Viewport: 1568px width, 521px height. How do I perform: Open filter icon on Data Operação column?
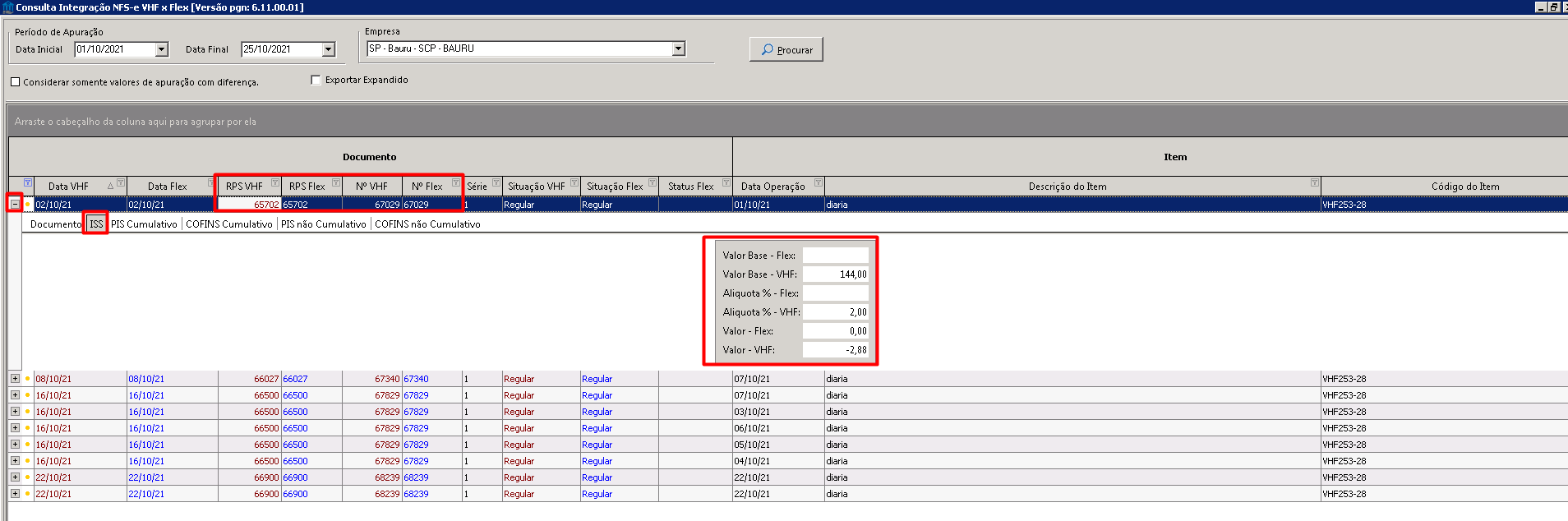(x=819, y=182)
